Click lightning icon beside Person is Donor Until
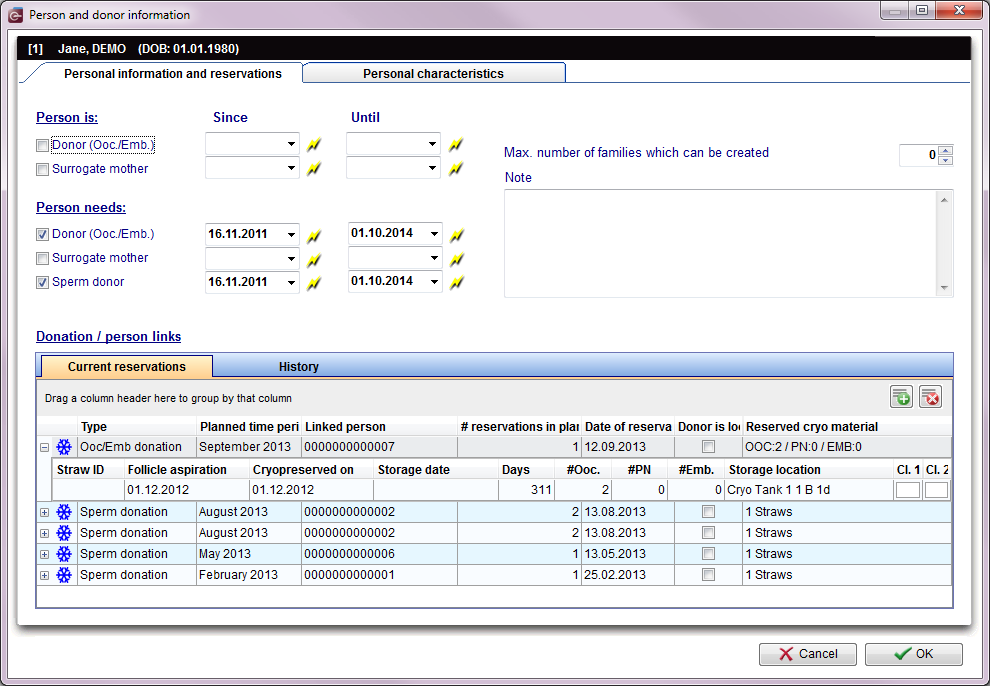 click(x=456, y=145)
